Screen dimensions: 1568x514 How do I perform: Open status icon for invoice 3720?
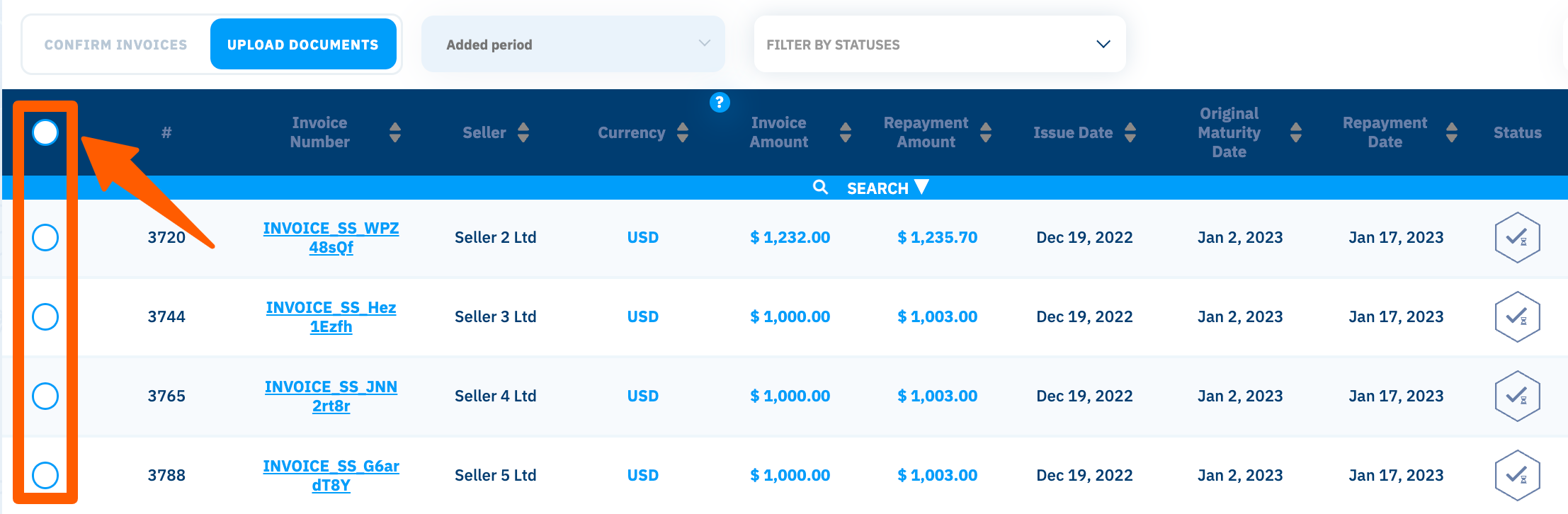(x=1517, y=237)
